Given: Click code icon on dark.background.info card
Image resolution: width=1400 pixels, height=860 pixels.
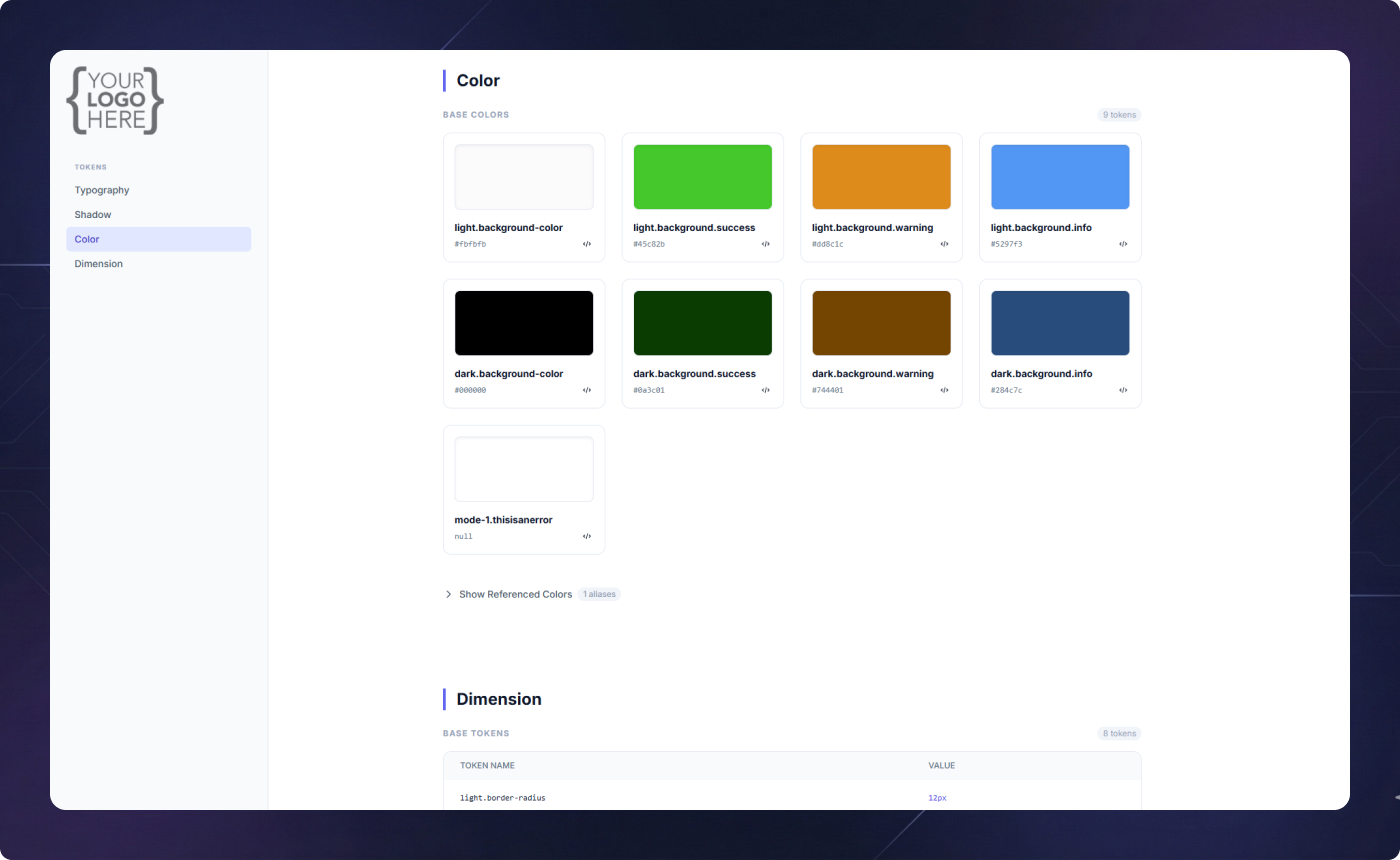Looking at the screenshot, I should [1122, 390].
